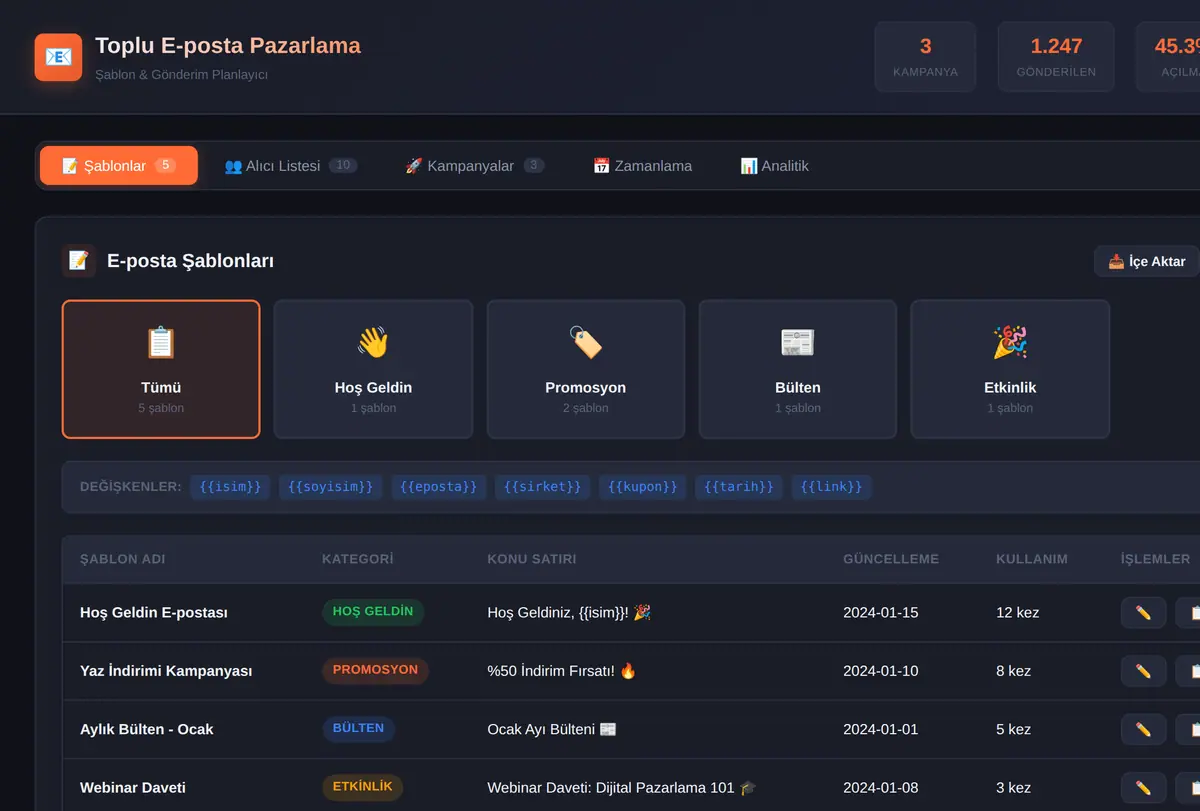This screenshot has width=1200, height=811.
Task: Filter templates by Promosyon category
Action: [586, 369]
